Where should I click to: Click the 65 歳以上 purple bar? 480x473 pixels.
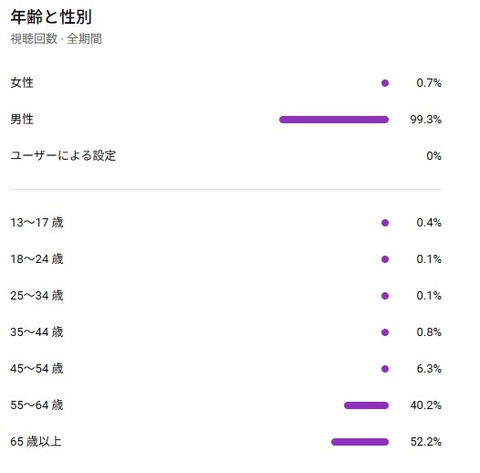point(360,442)
